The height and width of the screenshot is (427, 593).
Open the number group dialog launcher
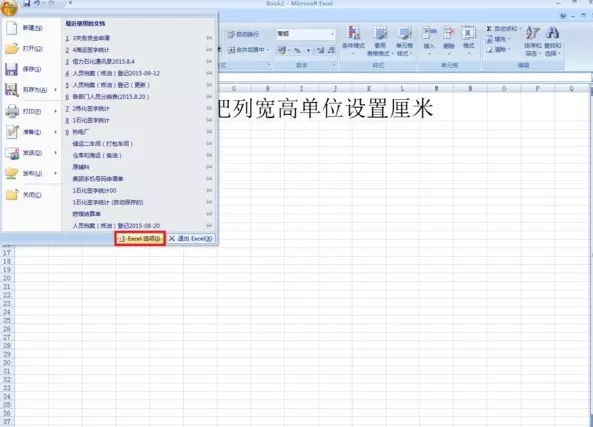click(x=334, y=65)
